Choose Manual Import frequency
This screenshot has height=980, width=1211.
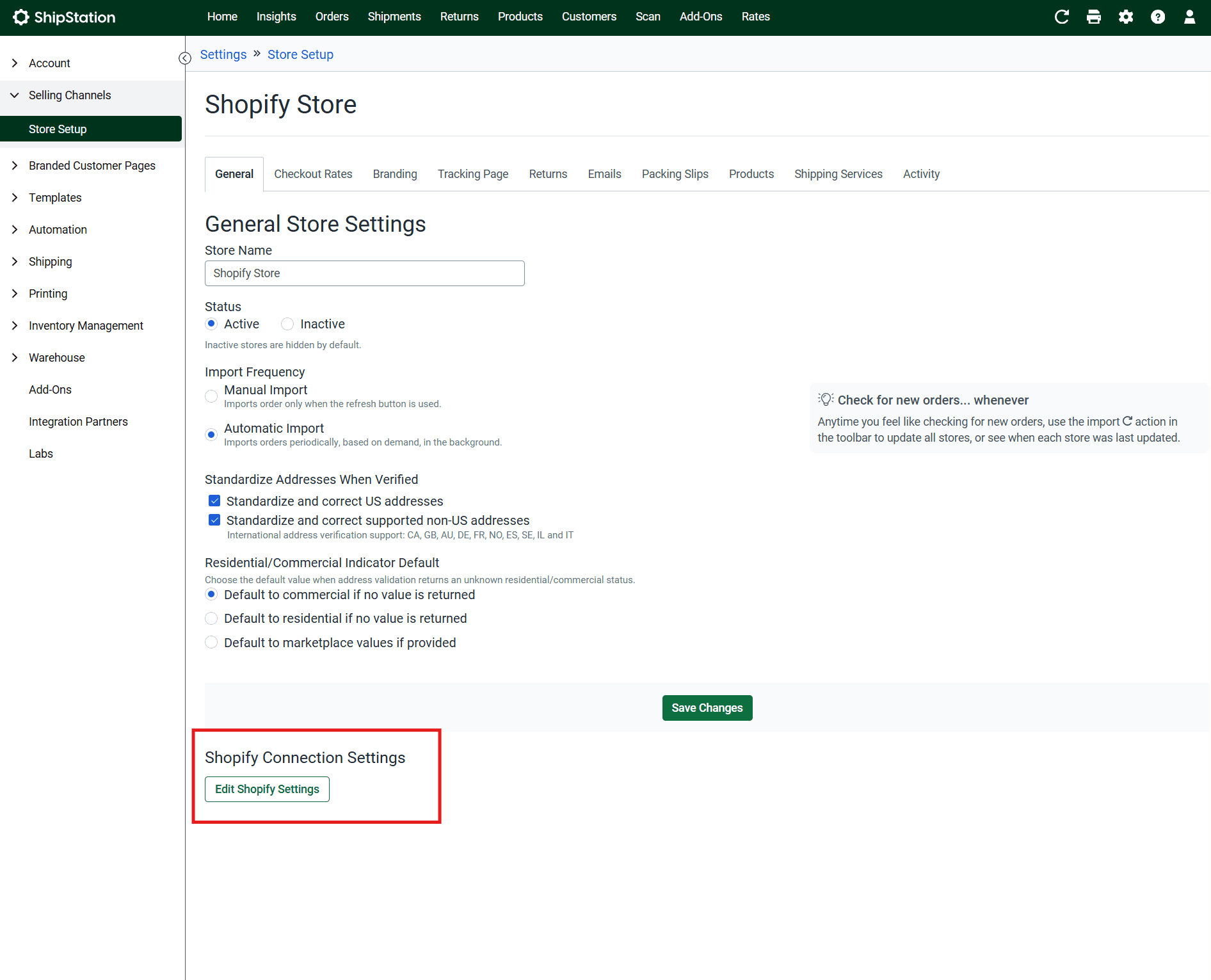coord(211,396)
